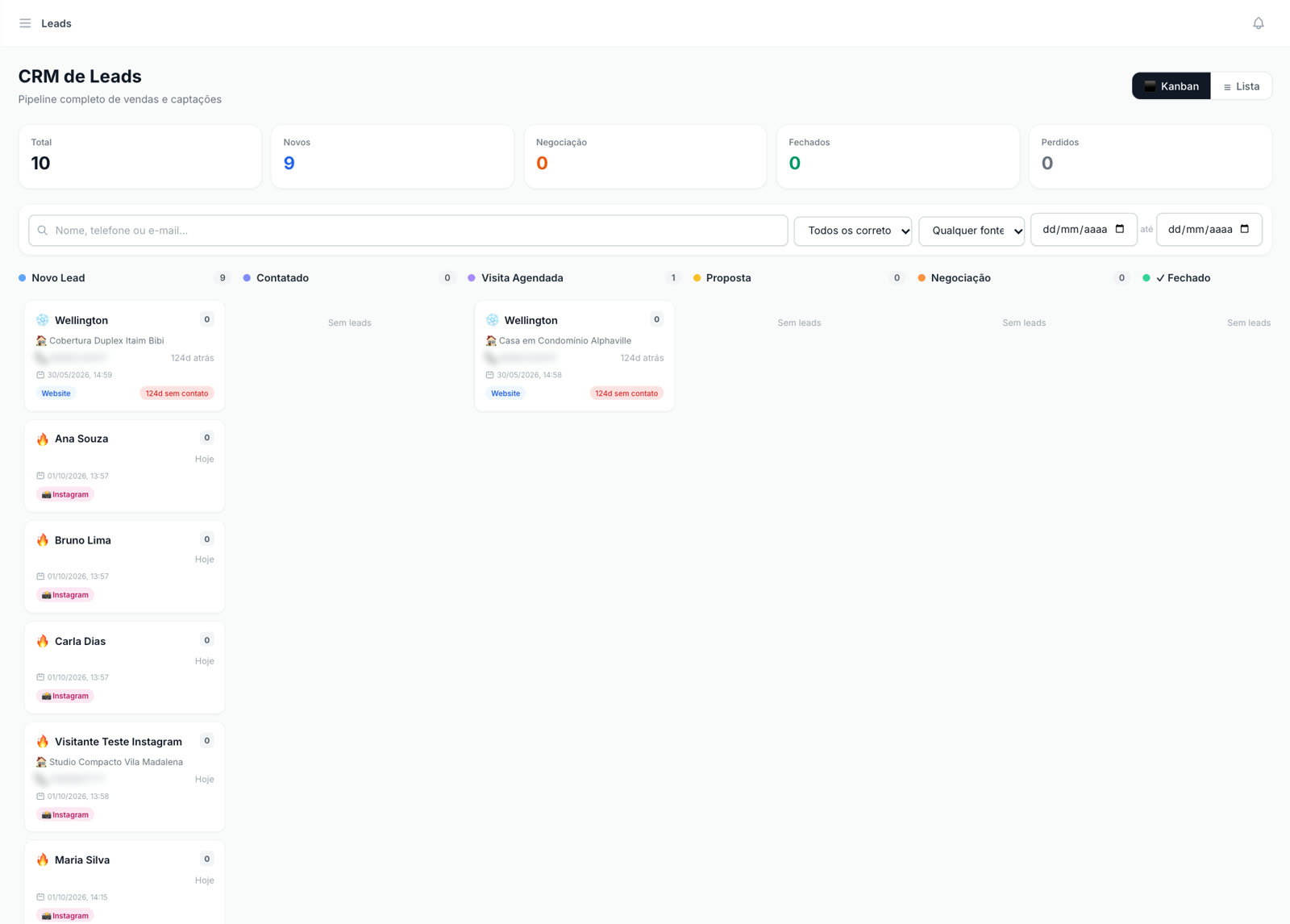This screenshot has height=924, width=1290.
Task: Select the Fechado column header
Action: [x=1188, y=278]
